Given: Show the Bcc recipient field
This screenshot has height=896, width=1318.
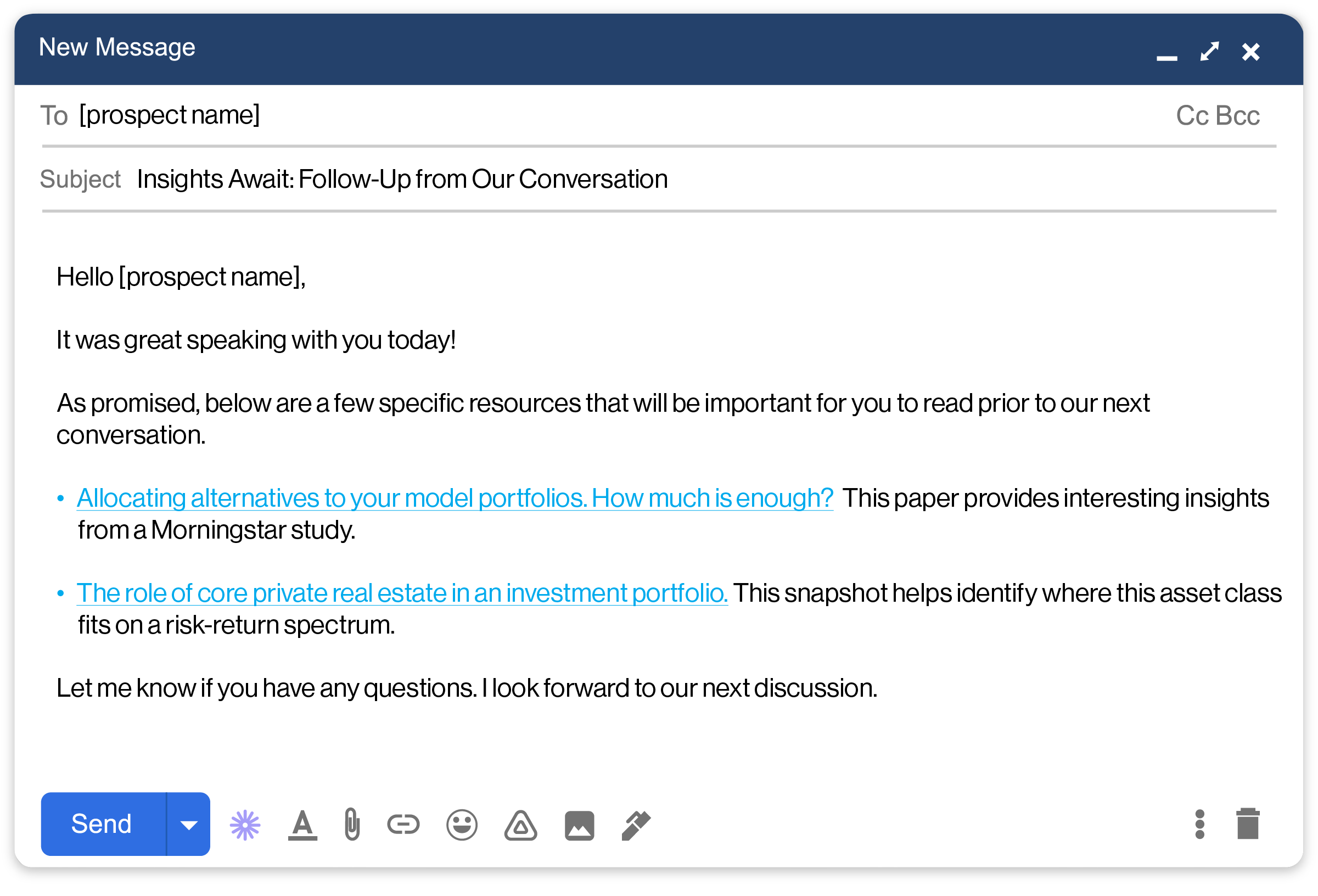Looking at the screenshot, I should (1237, 115).
